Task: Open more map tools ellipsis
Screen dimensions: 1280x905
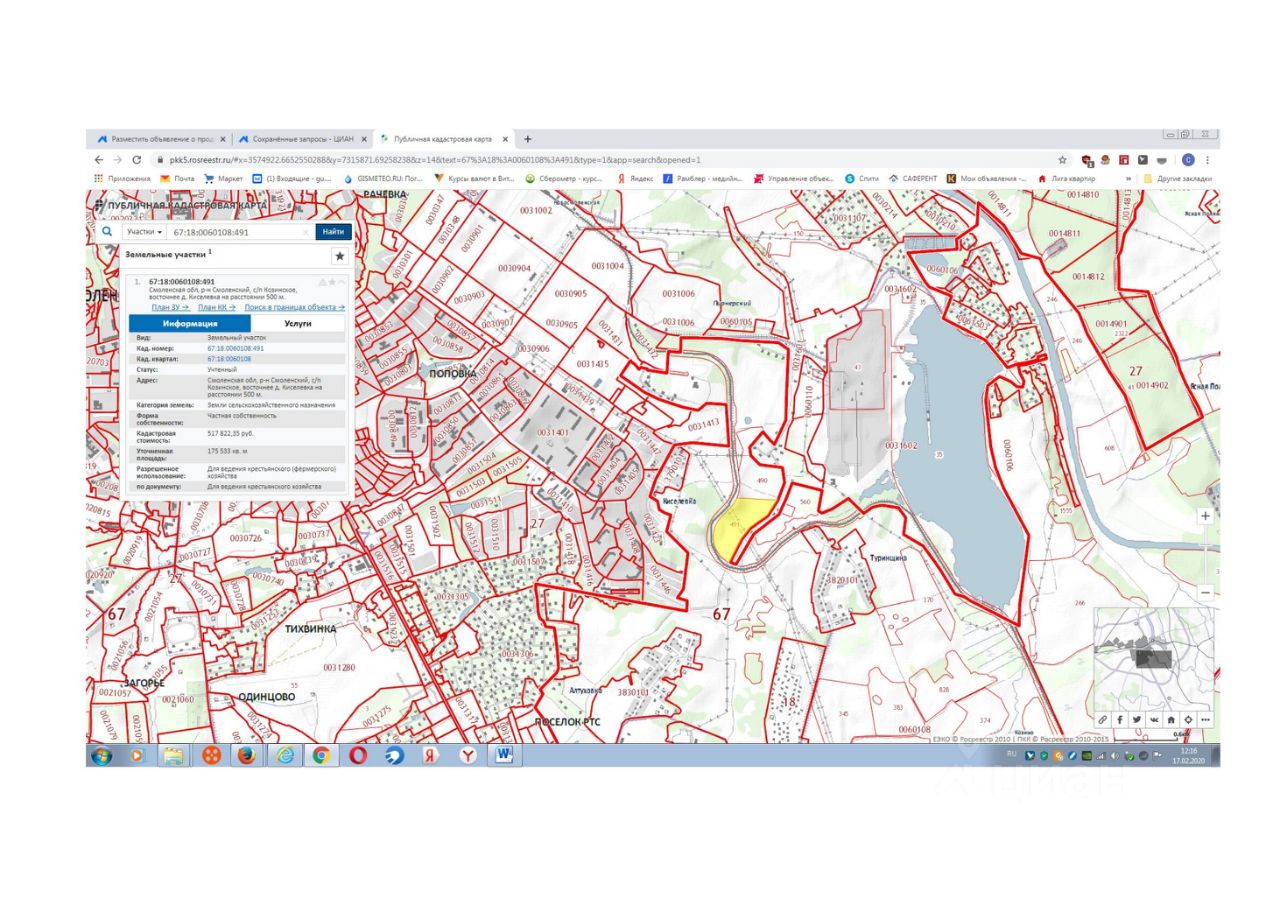Action: 1205,719
